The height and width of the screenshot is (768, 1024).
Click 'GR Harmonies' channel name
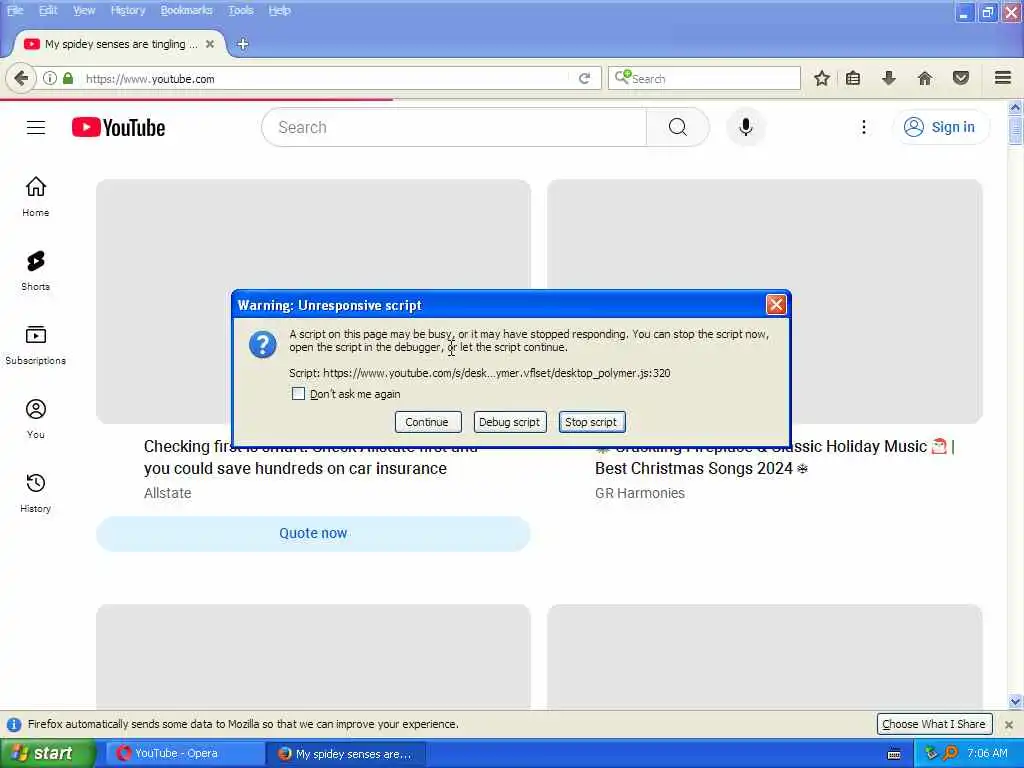[640, 493]
